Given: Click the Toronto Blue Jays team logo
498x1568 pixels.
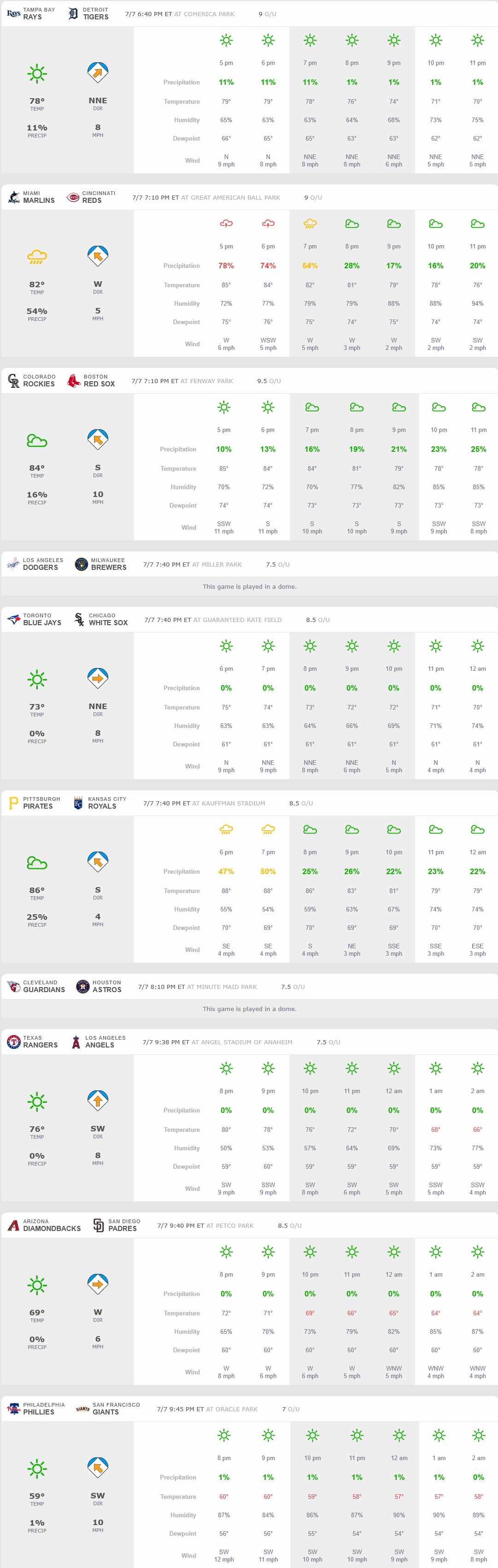Looking at the screenshot, I should pyautogui.click(x=13, y=620).
